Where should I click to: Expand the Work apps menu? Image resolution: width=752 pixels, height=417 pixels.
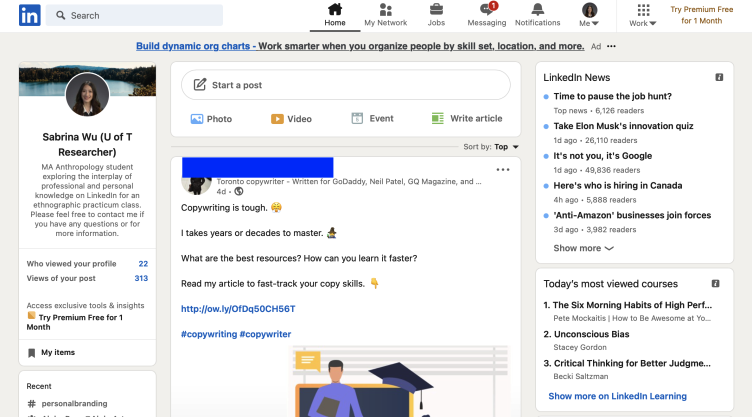pos(643,15)
